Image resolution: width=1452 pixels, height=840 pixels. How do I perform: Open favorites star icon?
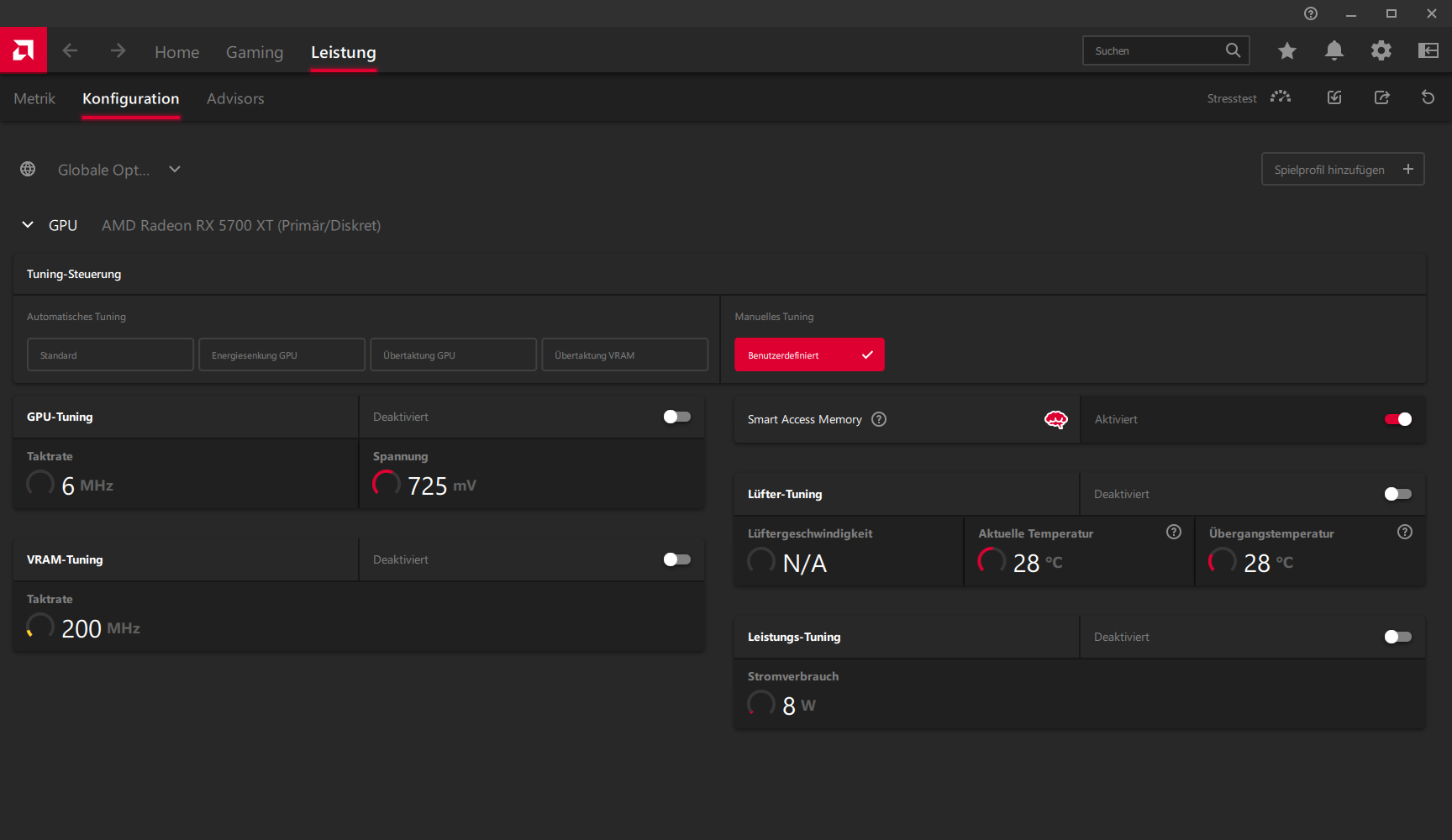click(1286, 51)
